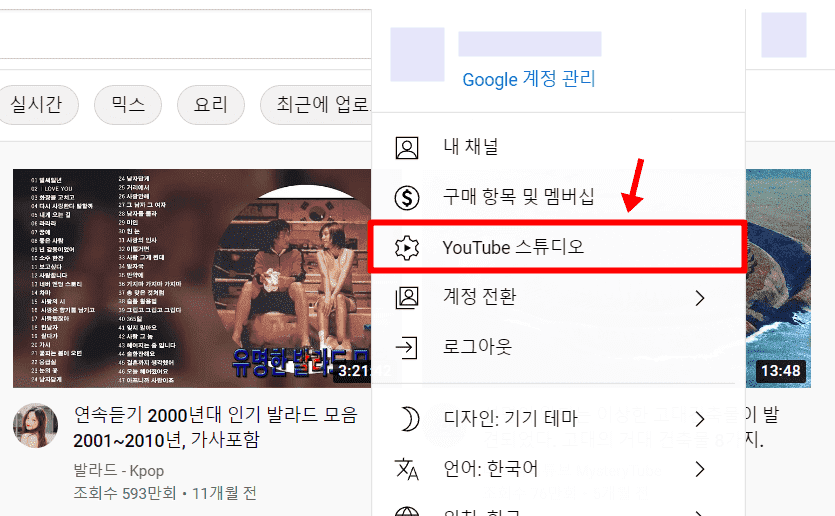Select the 믹스 filter chip
835x516 pixels.
[x=128, y=104]
